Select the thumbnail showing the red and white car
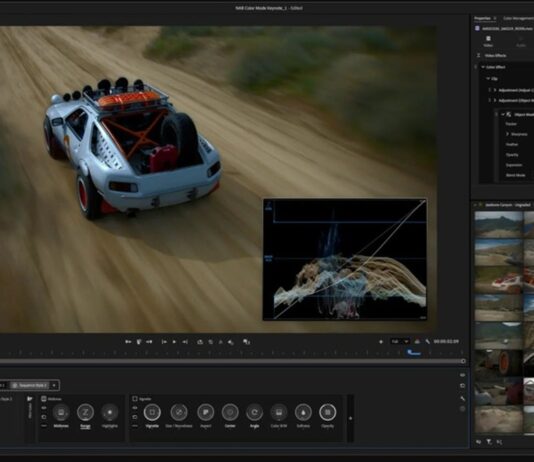Screen dimensions: 534x462 coord(498,280)
